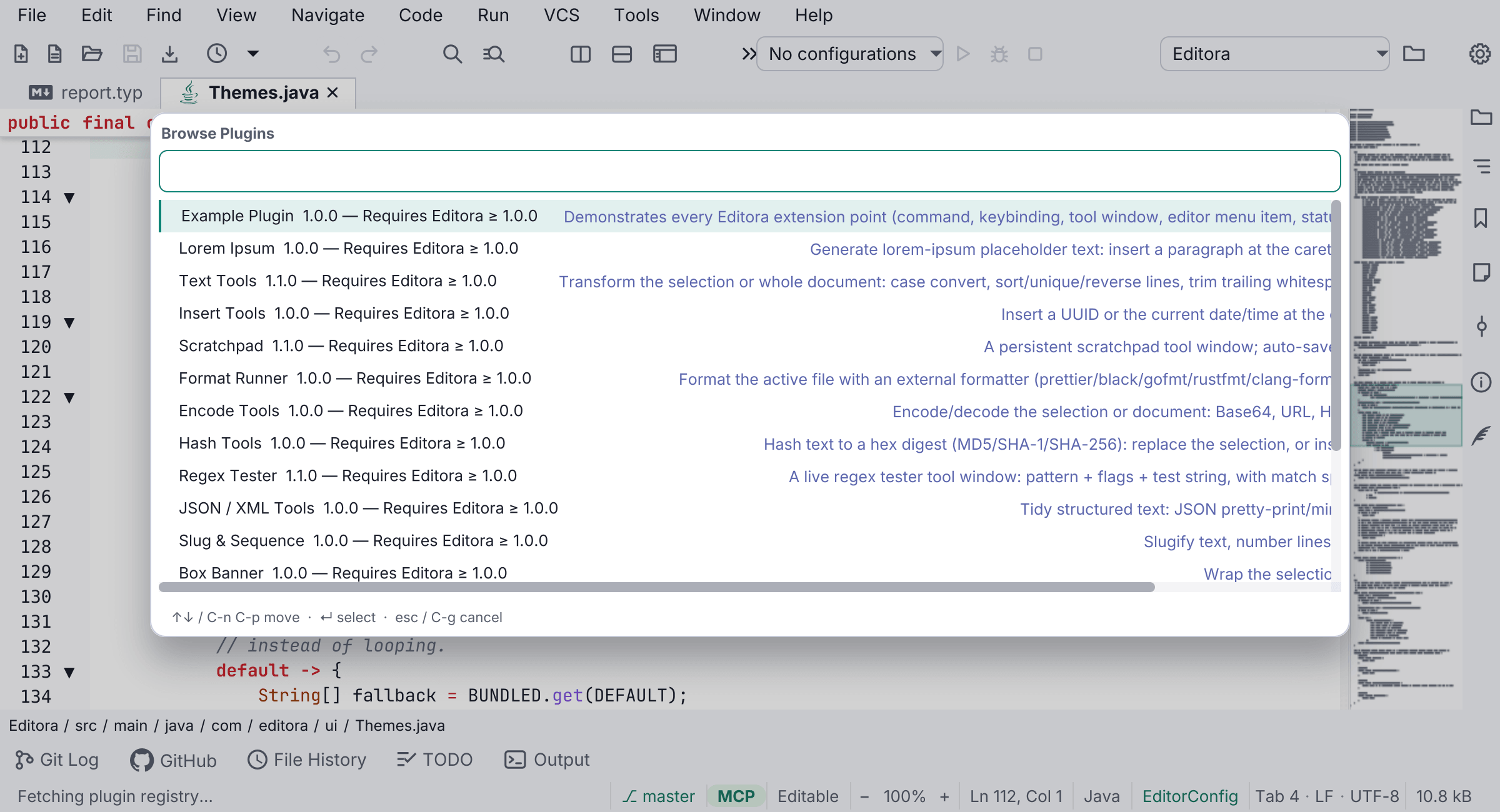Open the settings gear icon
The height and width of the screenshot is (812, 1500).
[x=1479, y=54]
